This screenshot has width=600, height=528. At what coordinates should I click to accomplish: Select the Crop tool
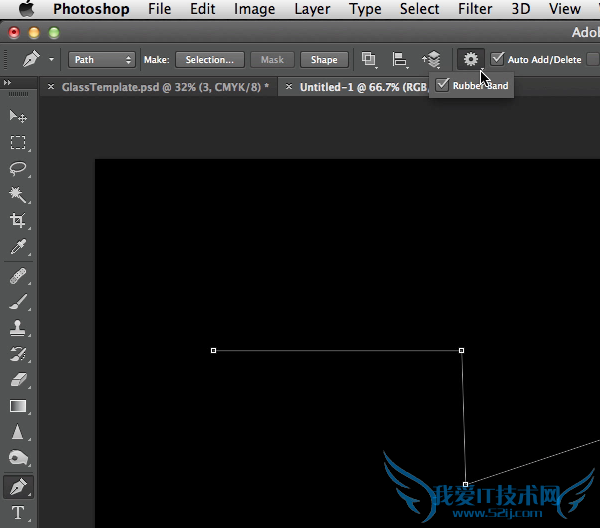click(x=18, y=220)
